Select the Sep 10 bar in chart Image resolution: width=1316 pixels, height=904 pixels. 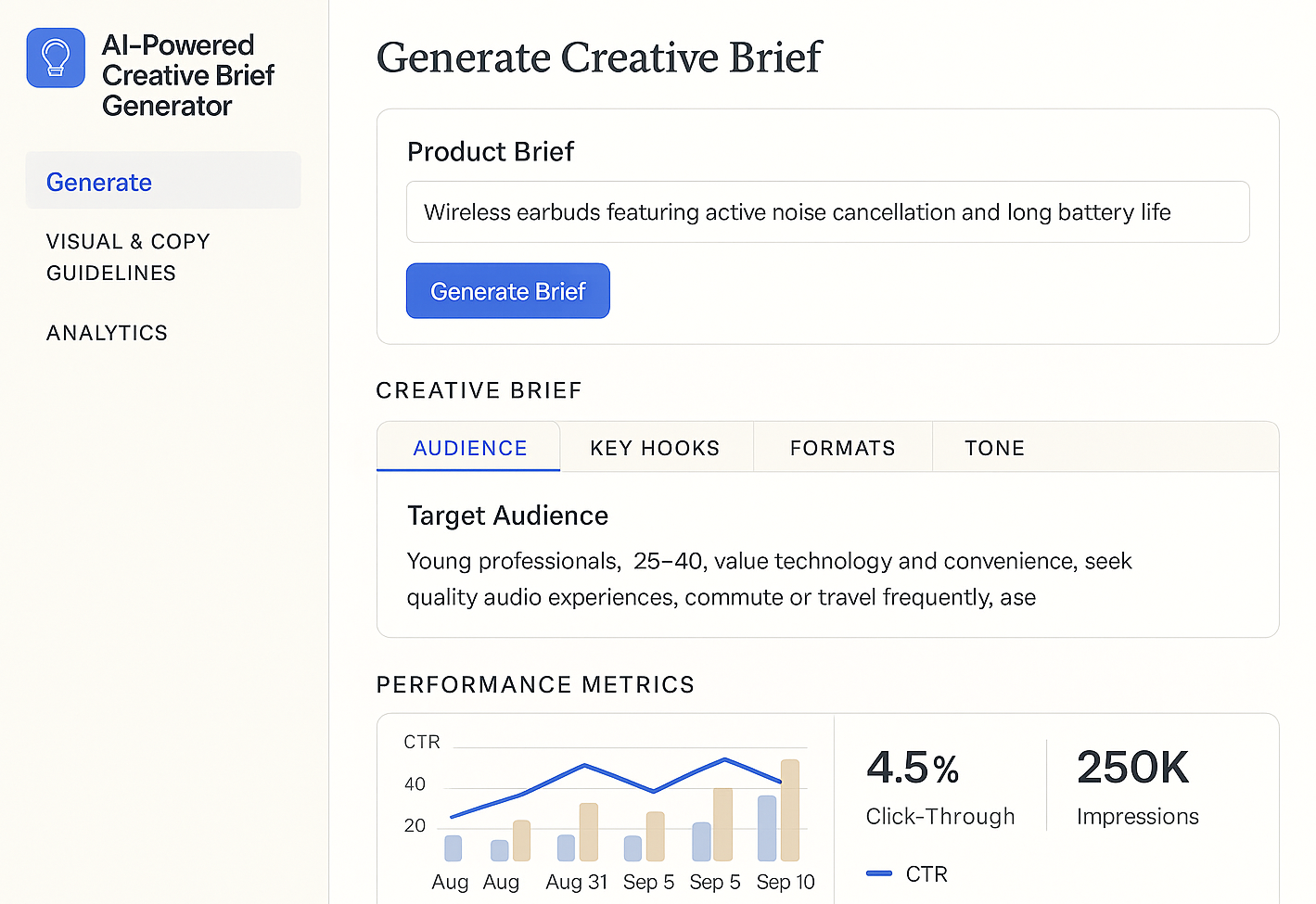788,811
